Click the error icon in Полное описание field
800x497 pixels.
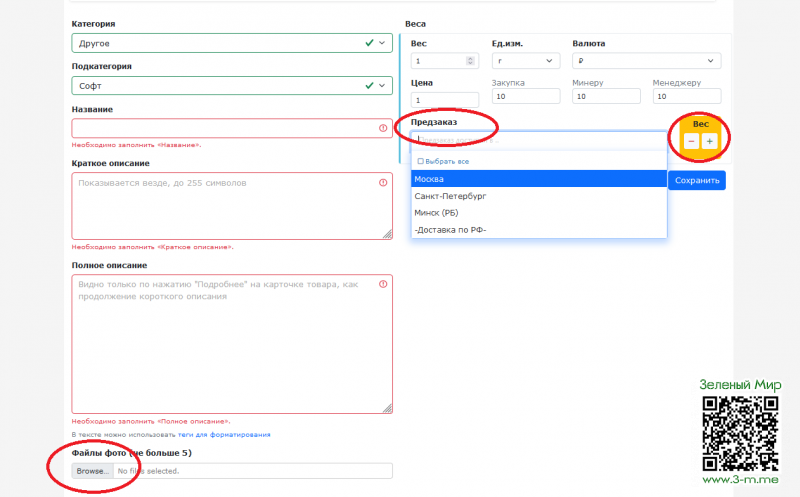383,285
